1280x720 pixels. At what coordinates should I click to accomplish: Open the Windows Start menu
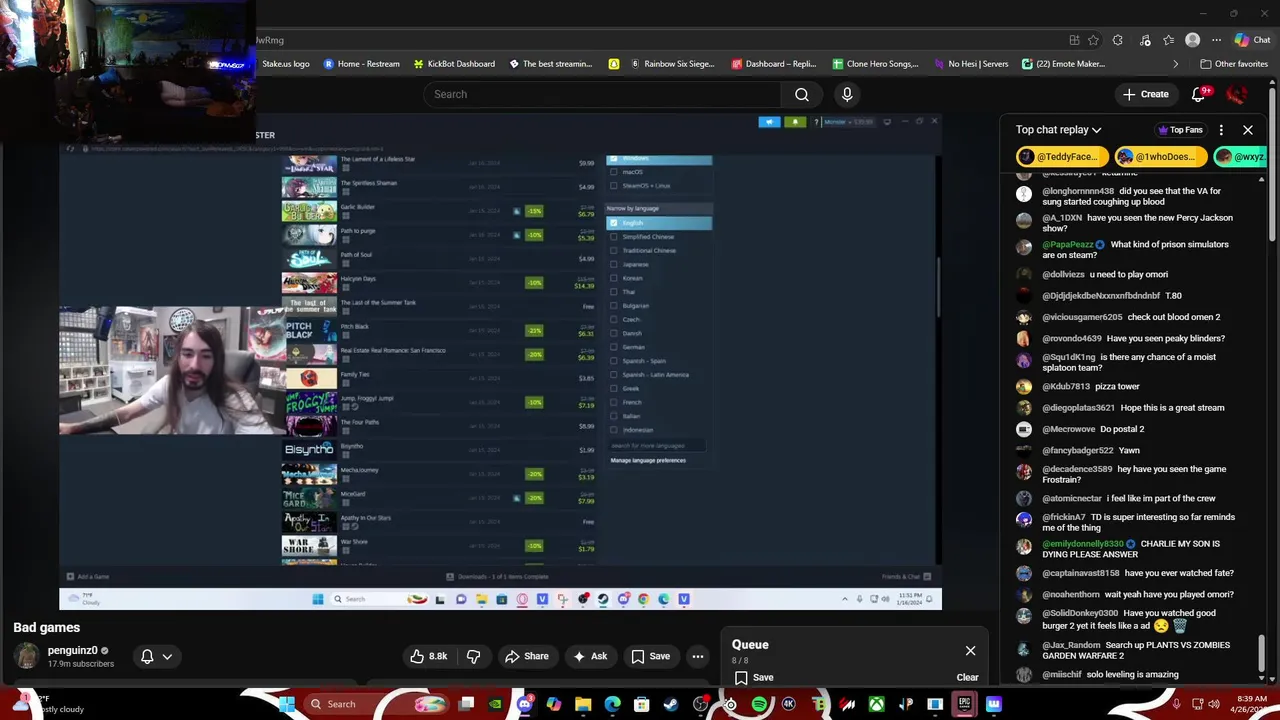point(286,704)
